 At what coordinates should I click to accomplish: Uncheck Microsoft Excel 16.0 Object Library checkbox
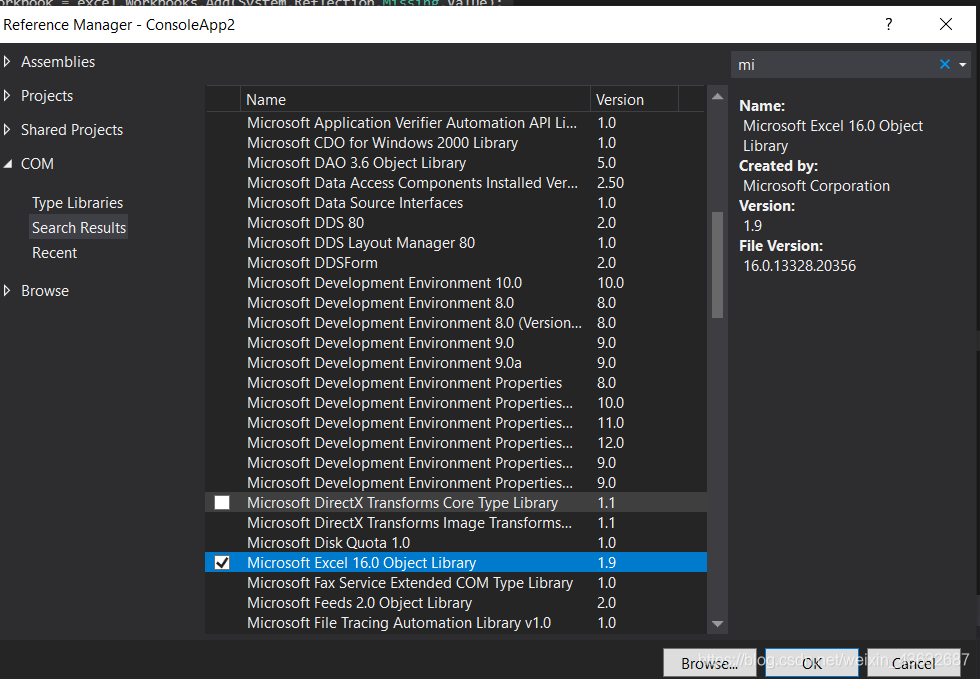pyautogui.click(x=222, y=563)
